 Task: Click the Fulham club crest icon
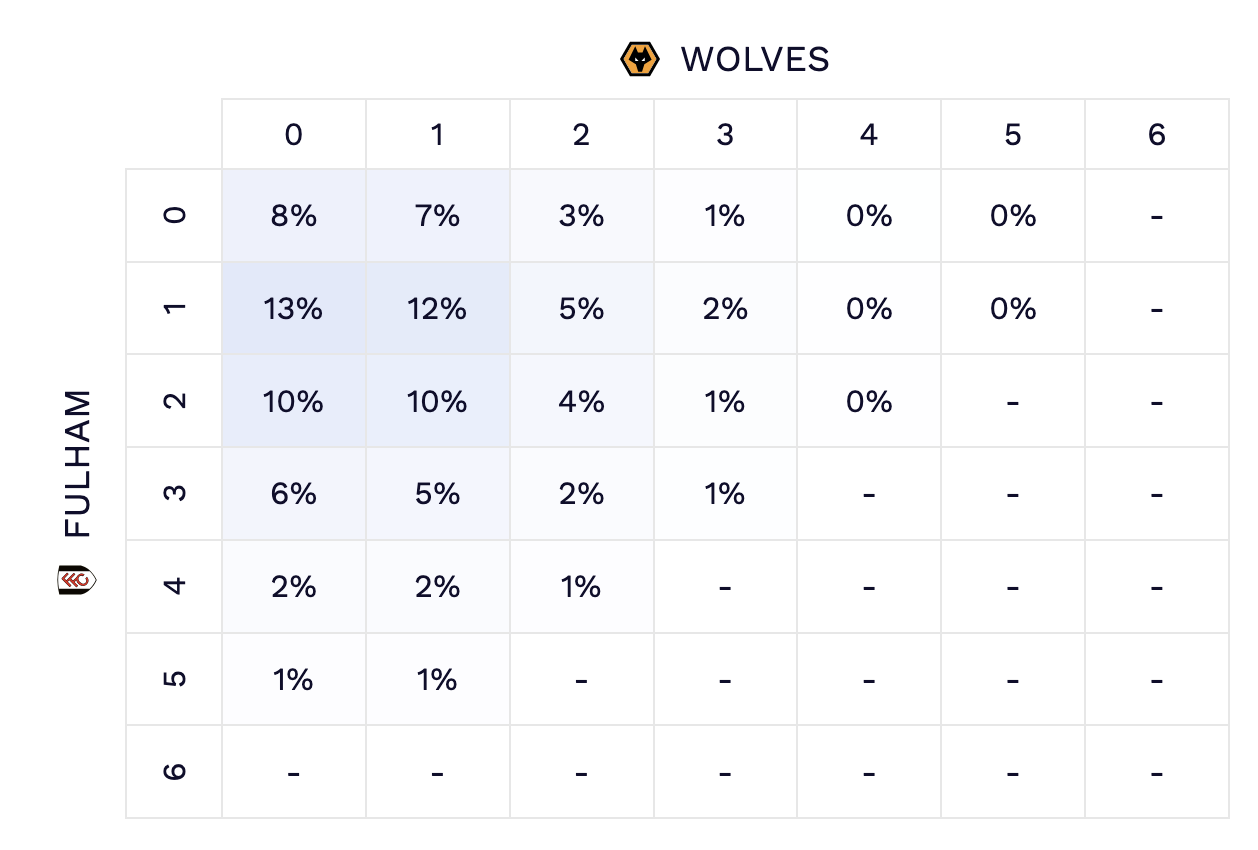(76, 580)
